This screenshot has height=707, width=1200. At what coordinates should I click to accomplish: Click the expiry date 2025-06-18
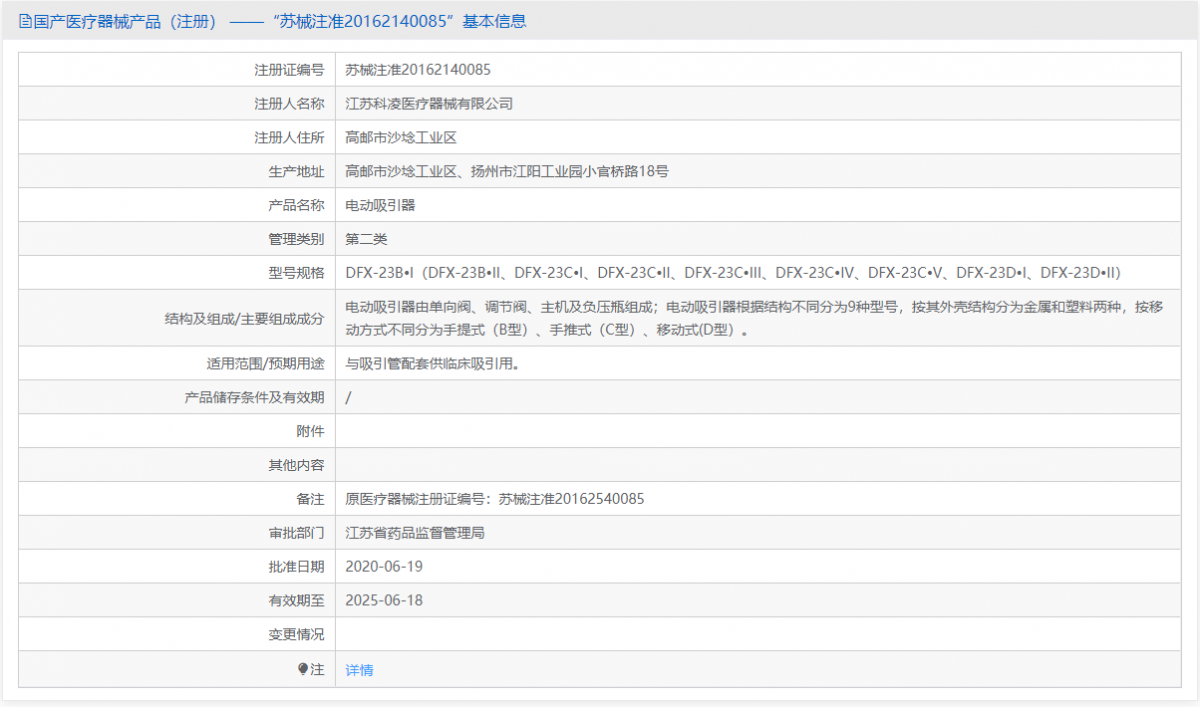point(384,600)
